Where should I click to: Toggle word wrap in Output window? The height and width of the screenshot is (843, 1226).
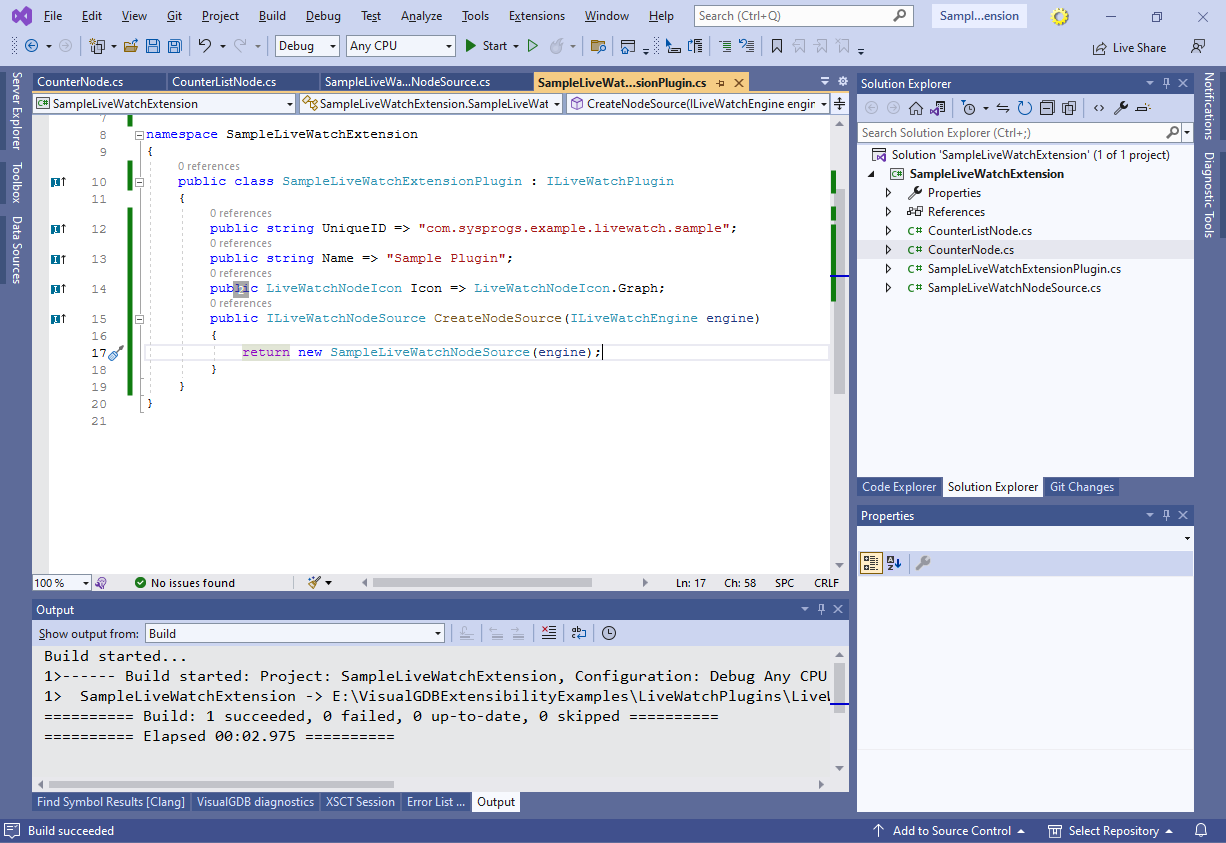[579, 633]
